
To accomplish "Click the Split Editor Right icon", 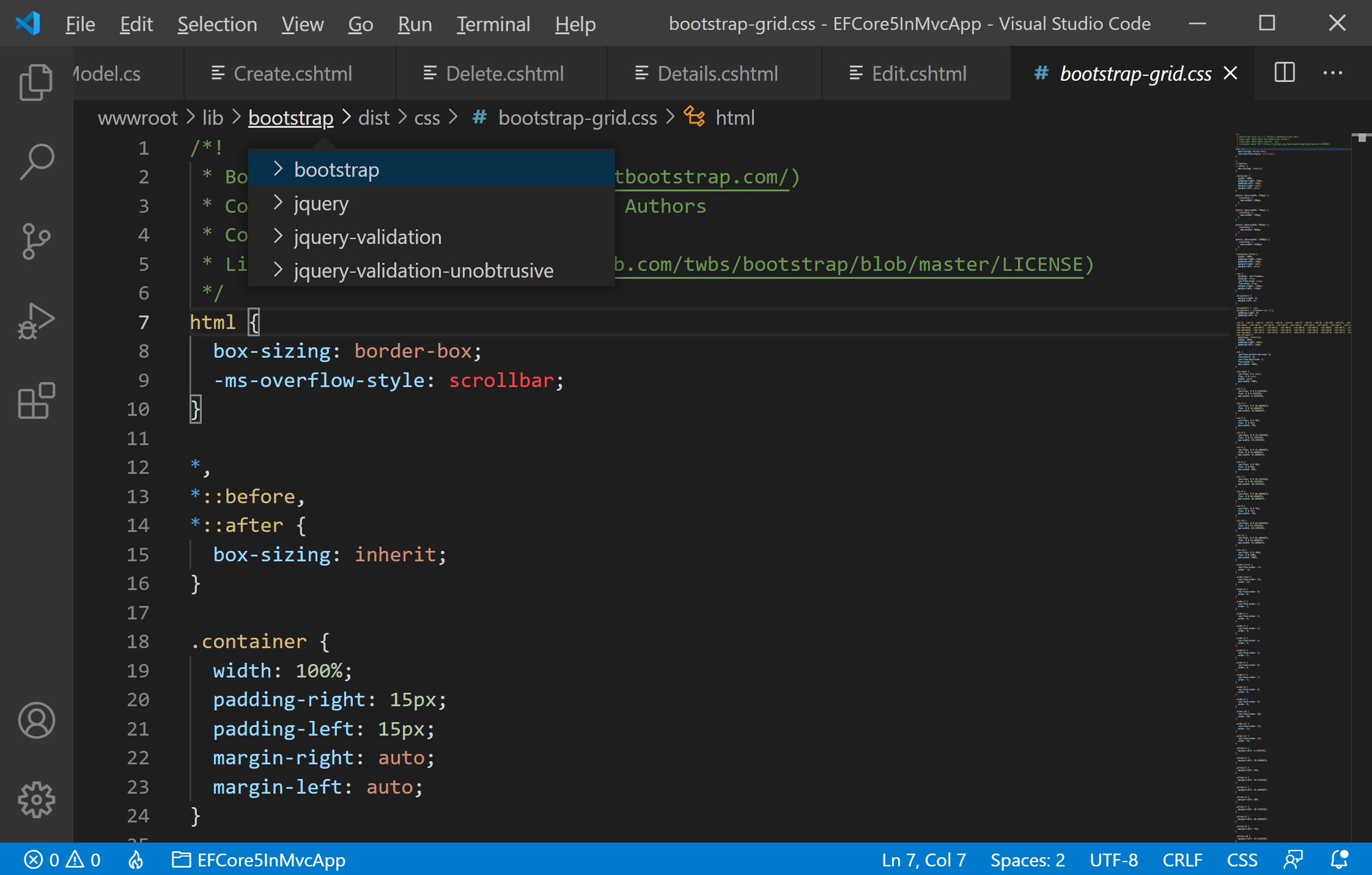I will tap(1285, 73).
